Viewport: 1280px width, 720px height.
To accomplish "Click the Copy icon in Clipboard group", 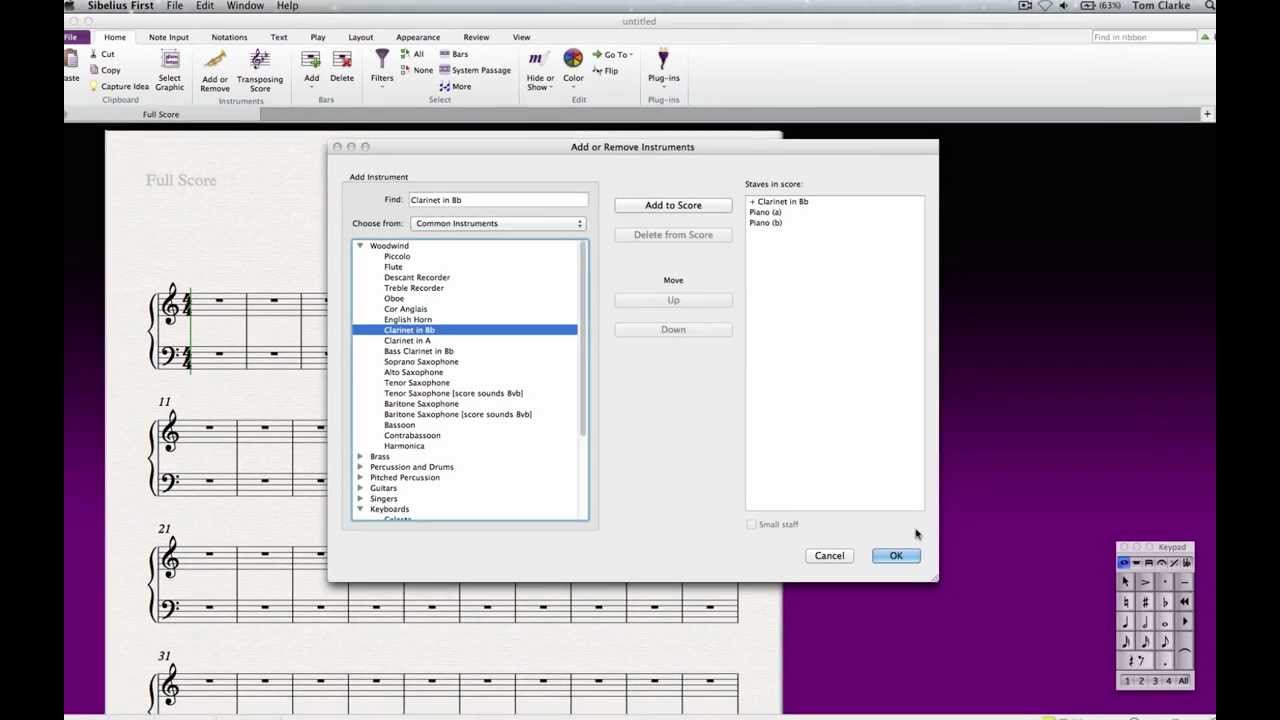I will (x=94, y=70).
